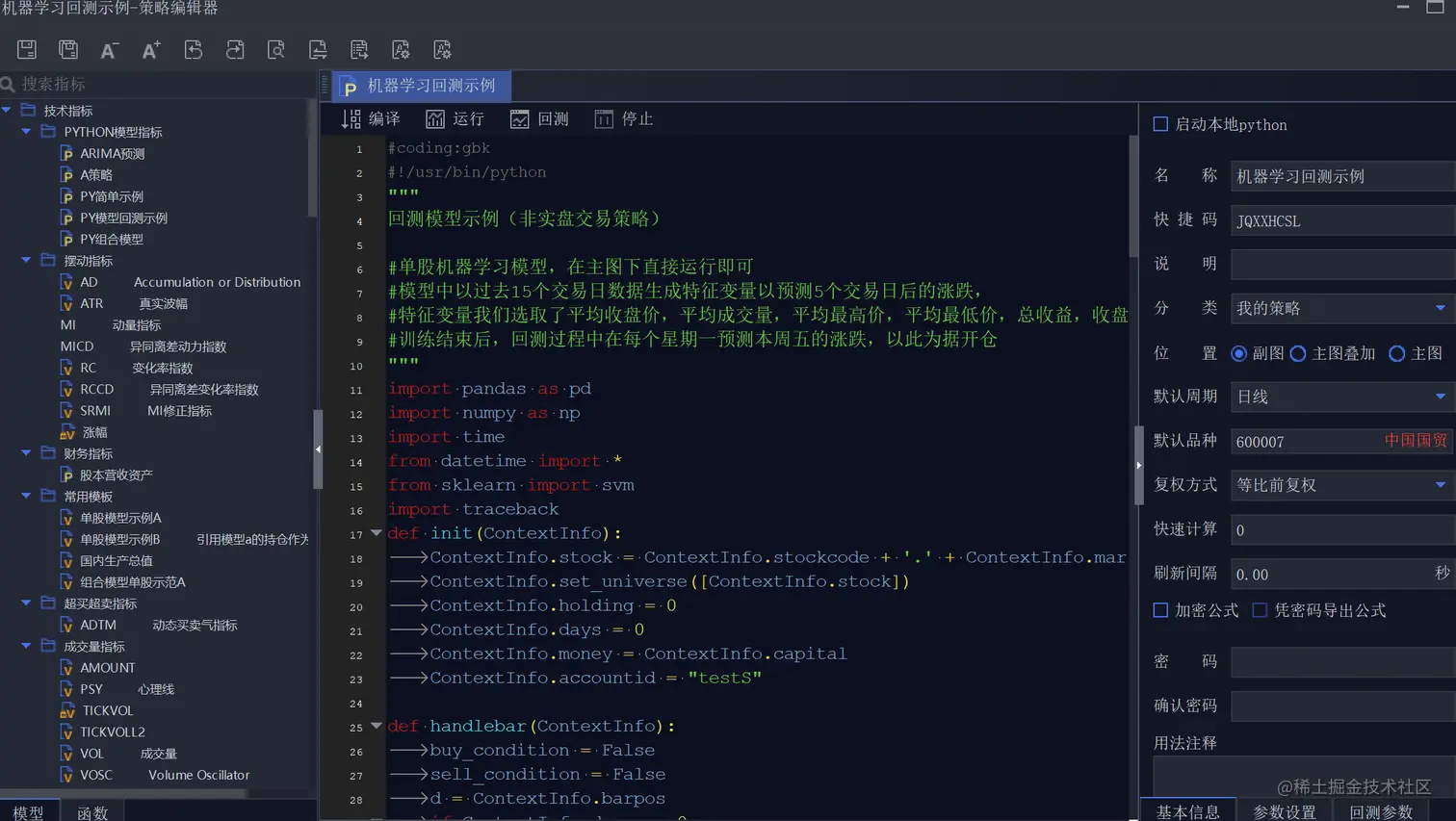This screenshot has height=821, width=1456.
Task: Save the current strategy file
Action: click(26, 49)
